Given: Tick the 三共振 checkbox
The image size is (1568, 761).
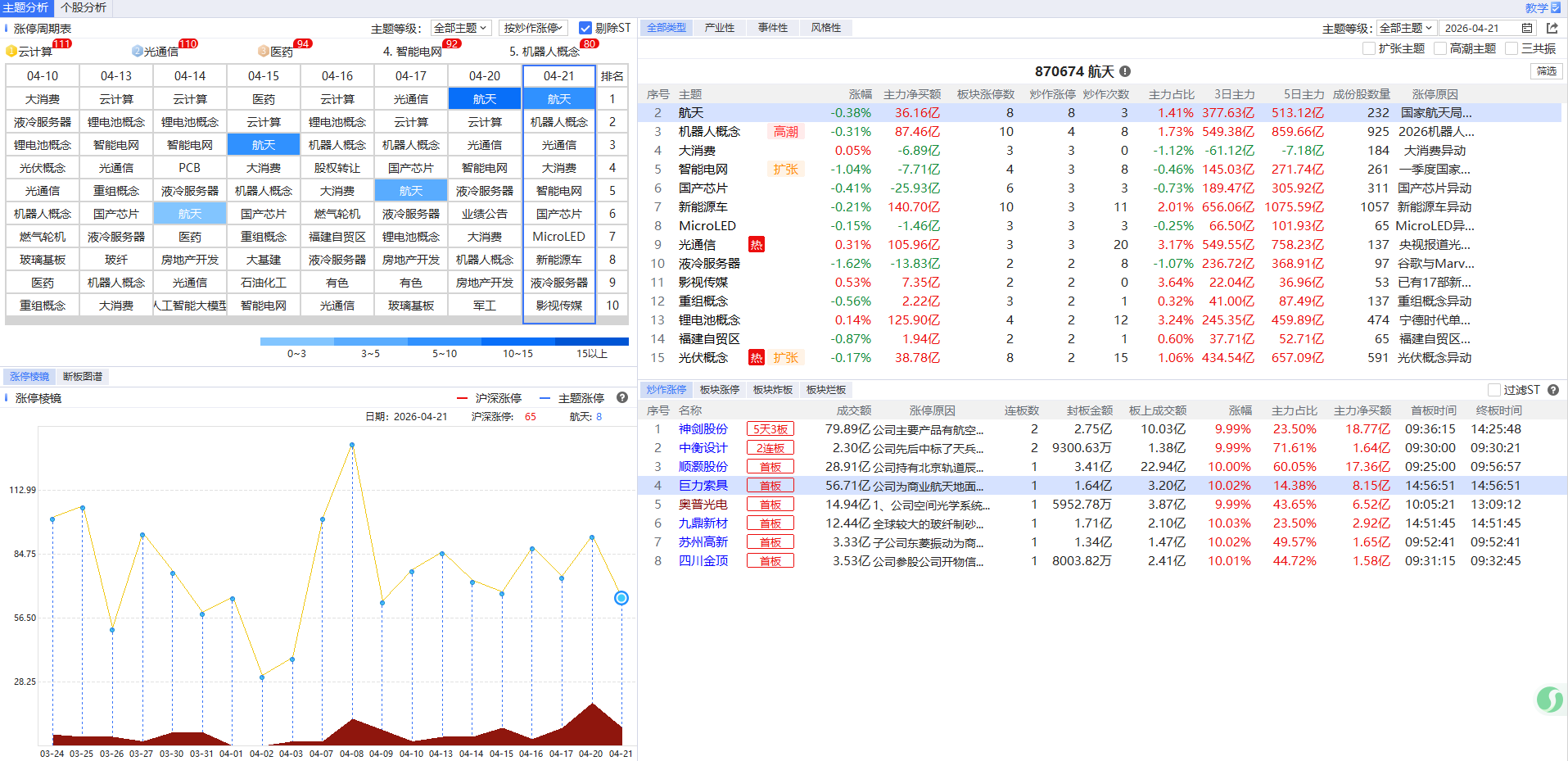Looking at the screenshot, I should click(1512, 48).
